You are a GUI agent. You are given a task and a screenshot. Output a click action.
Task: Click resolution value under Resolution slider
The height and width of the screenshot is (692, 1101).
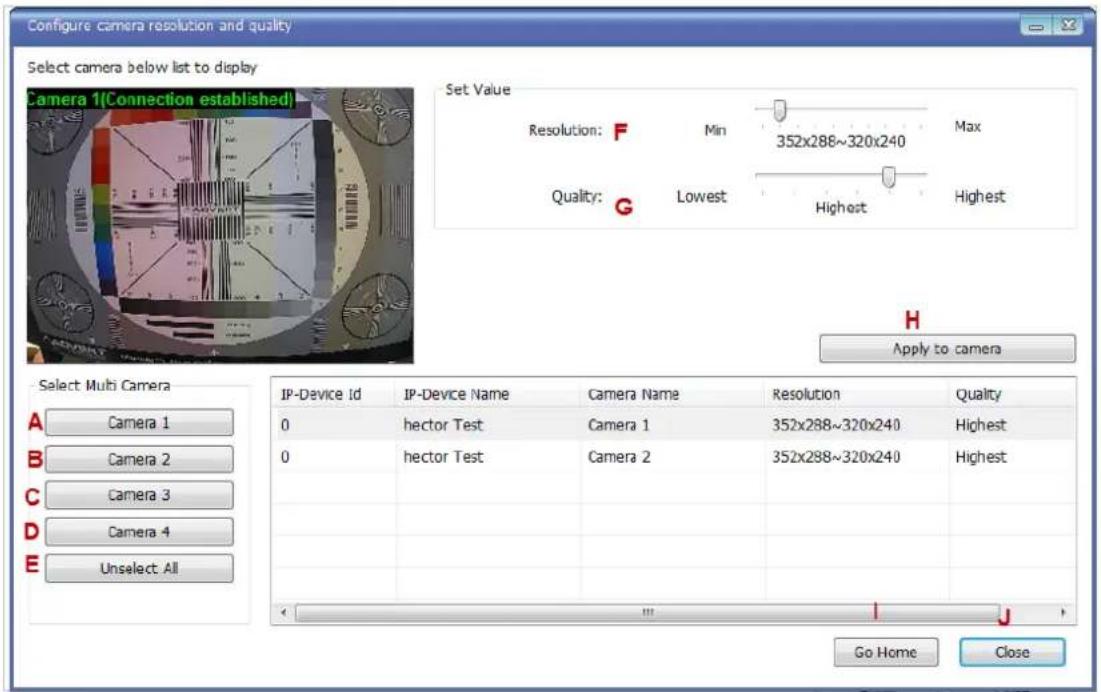click(x=840, y=141)
